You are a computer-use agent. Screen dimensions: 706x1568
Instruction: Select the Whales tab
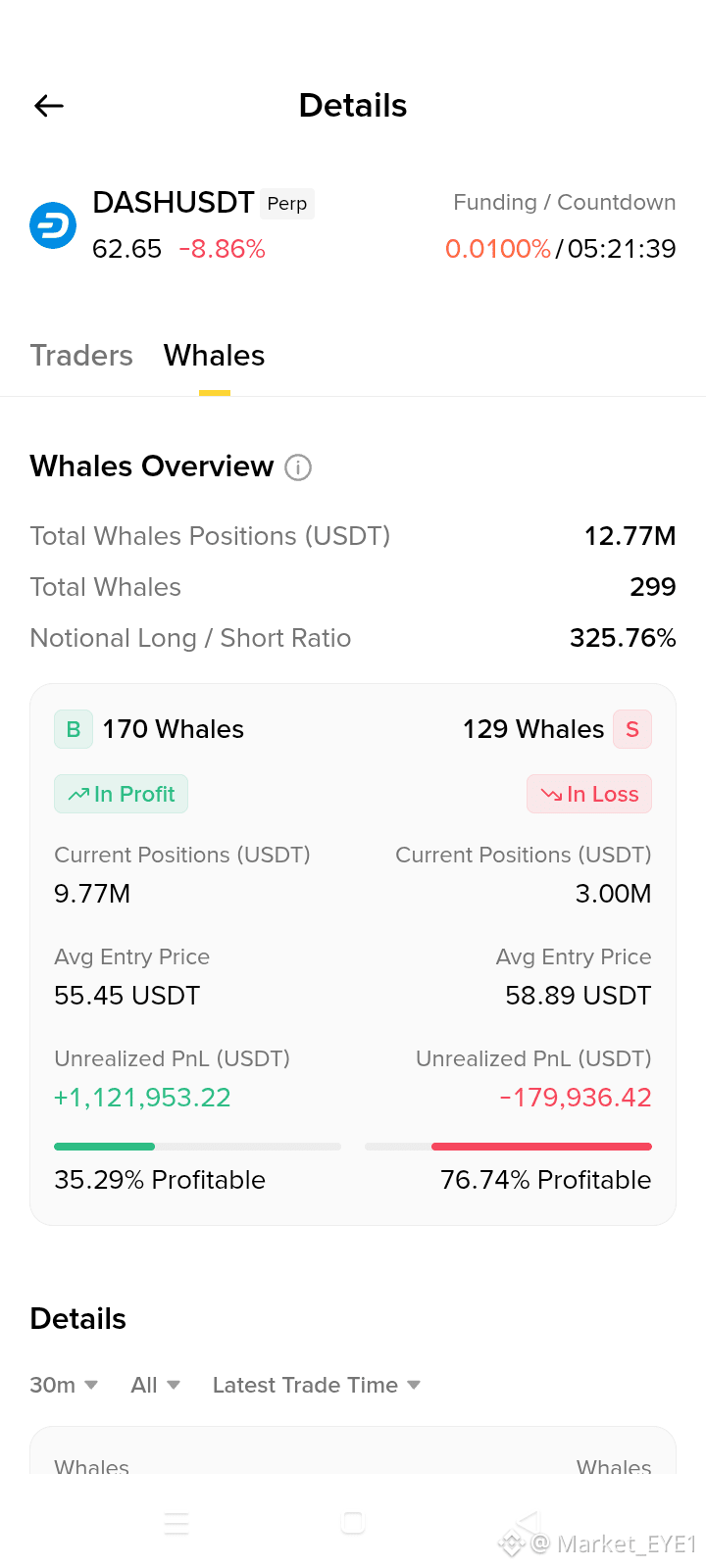(215, 355)
